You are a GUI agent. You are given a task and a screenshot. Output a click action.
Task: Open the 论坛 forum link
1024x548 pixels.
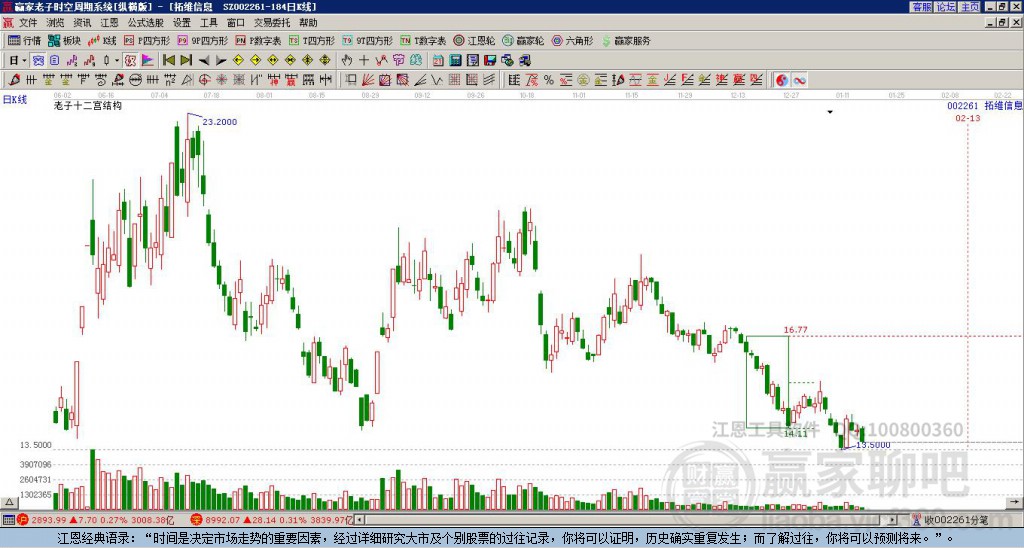945,7
